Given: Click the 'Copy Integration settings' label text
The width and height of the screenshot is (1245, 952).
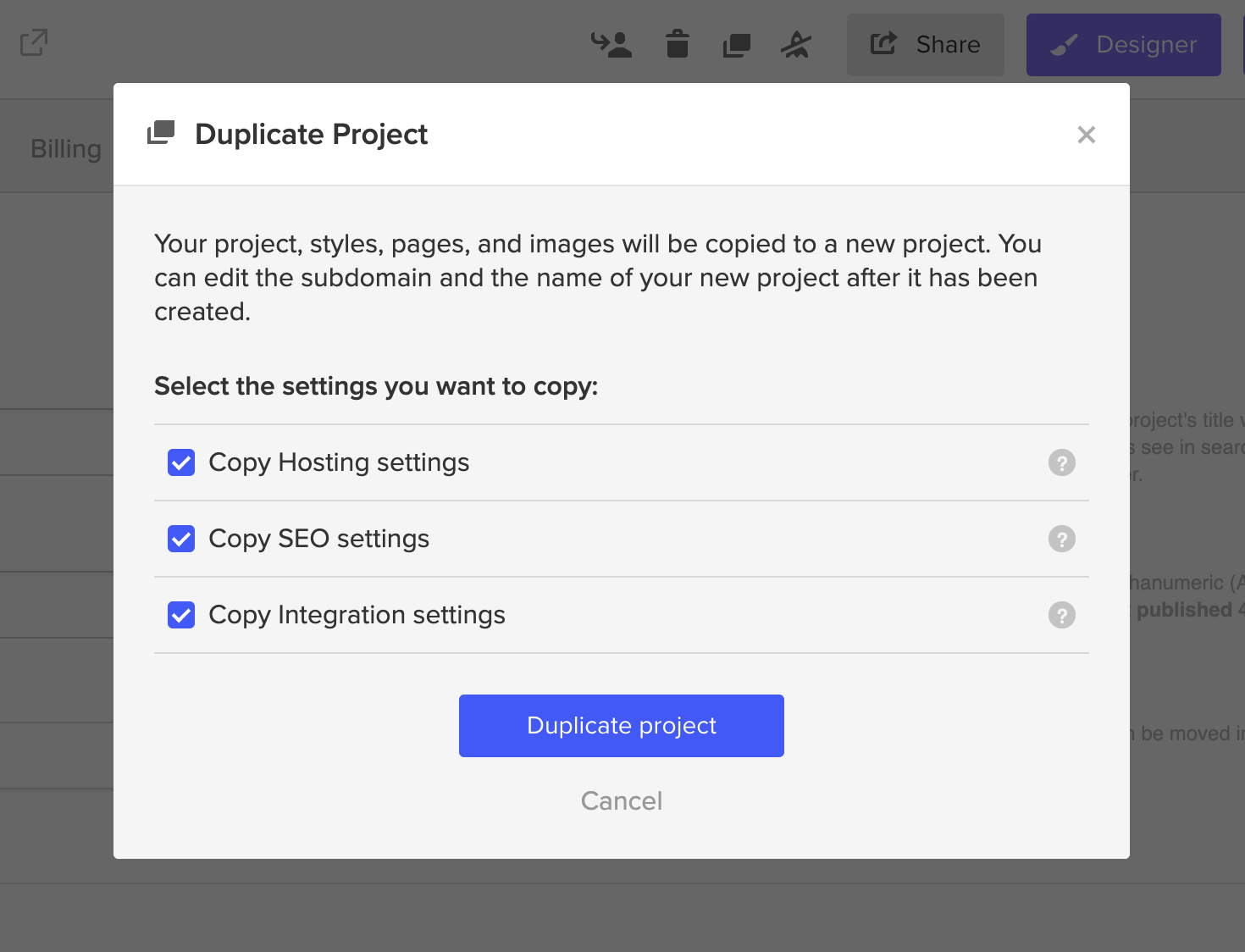Looking at the screenshot, I should 357,615.
